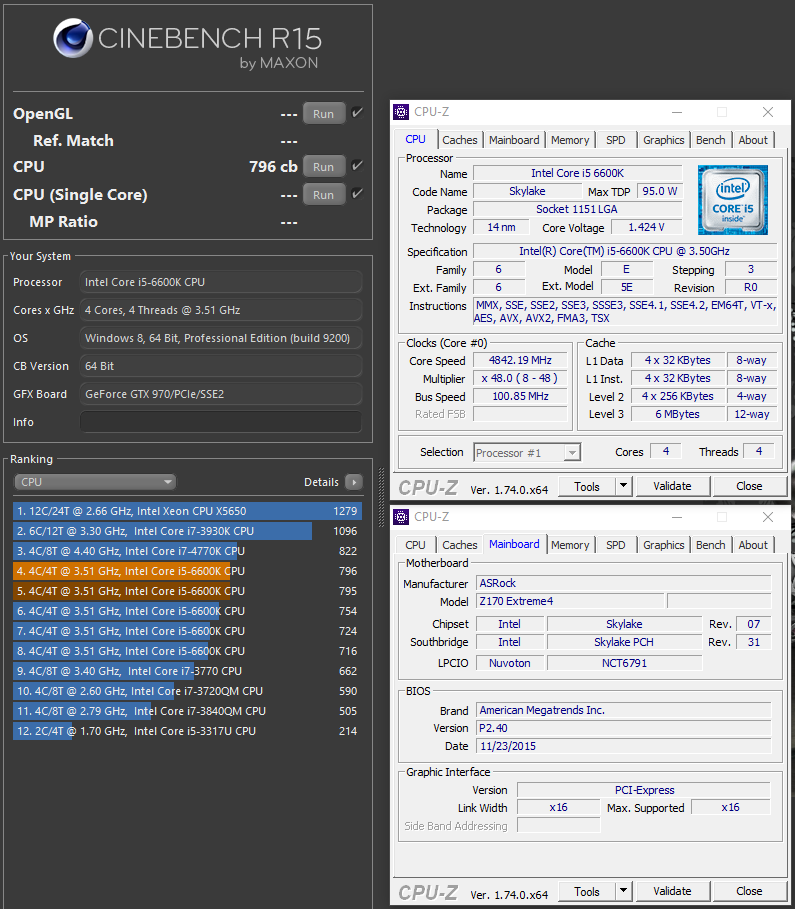The height and width of the screenshot is (909, 795).
Task: Click Processor field Intel Core i5-6600K CPU
Action: tap(221, 282)
